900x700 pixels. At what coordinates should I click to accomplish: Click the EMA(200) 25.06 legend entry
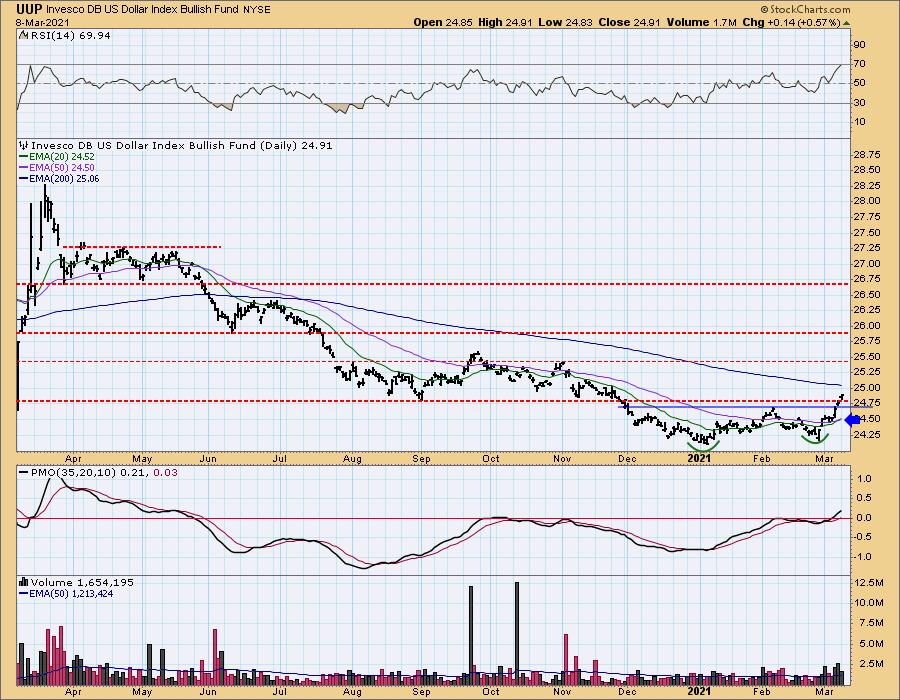point(59,178)
